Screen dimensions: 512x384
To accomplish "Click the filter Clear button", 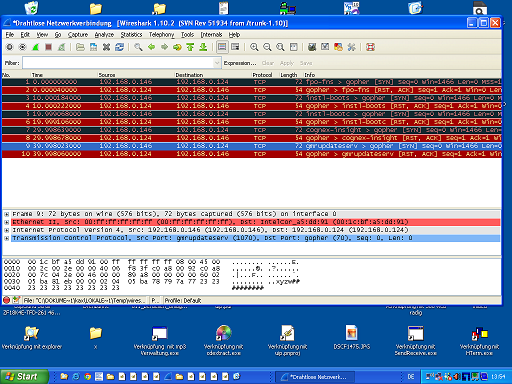I will (x=268, y=63).
